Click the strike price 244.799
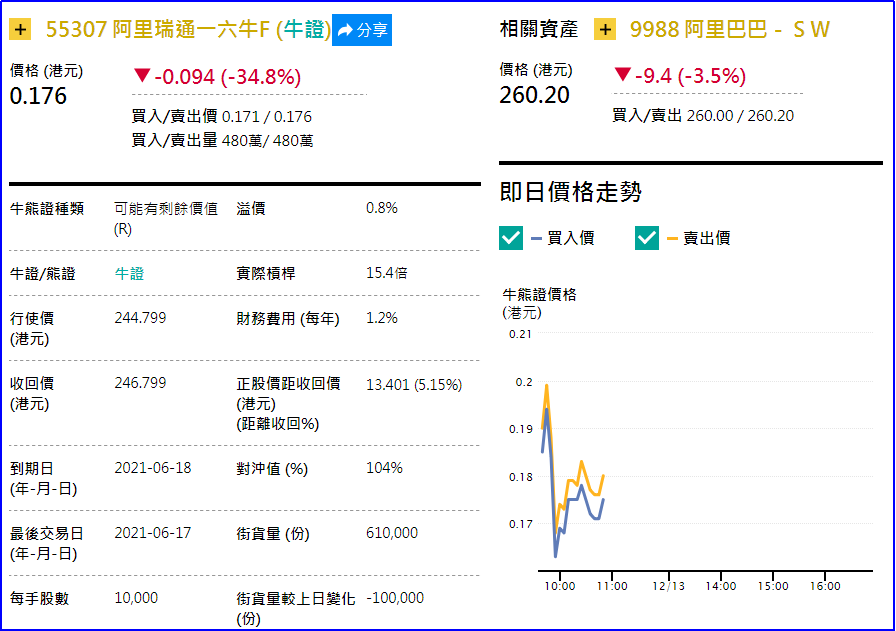Screen dimensions: 896x631 coord(140,318)
